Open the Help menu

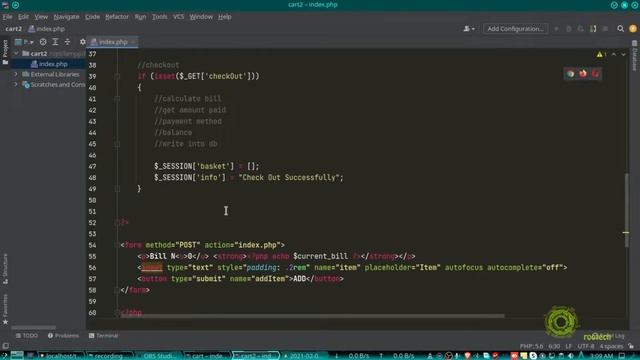224,17
